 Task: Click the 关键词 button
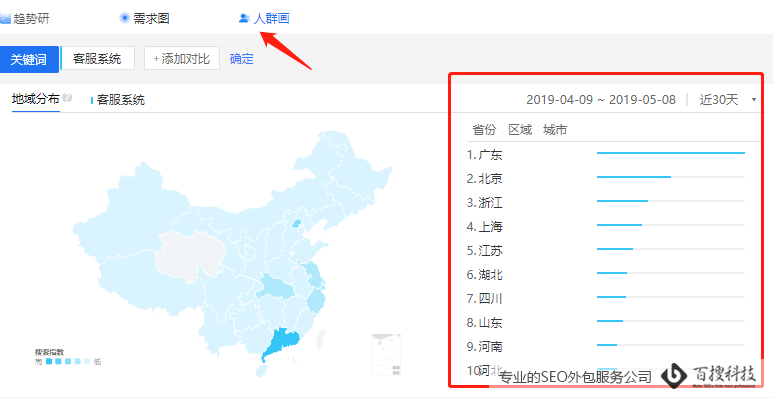tap(29, 59)
